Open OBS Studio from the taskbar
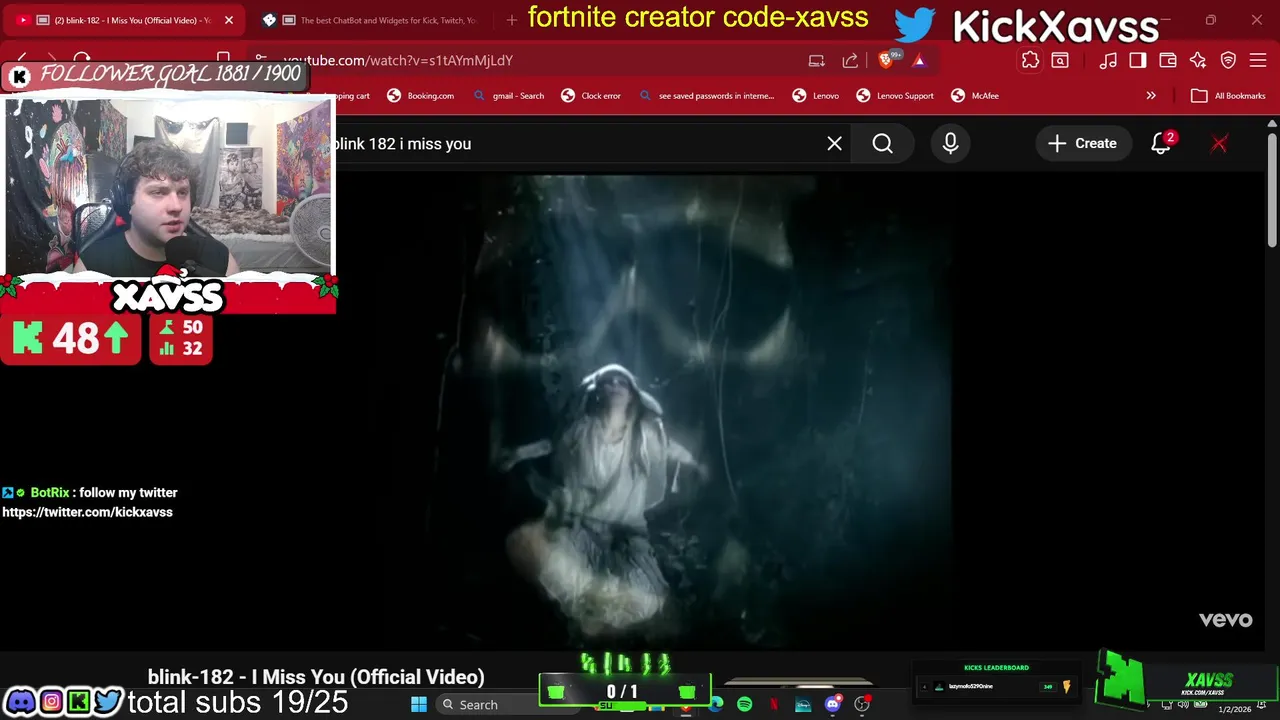Screen dimensions: 1280x720 tap(862, 704)
